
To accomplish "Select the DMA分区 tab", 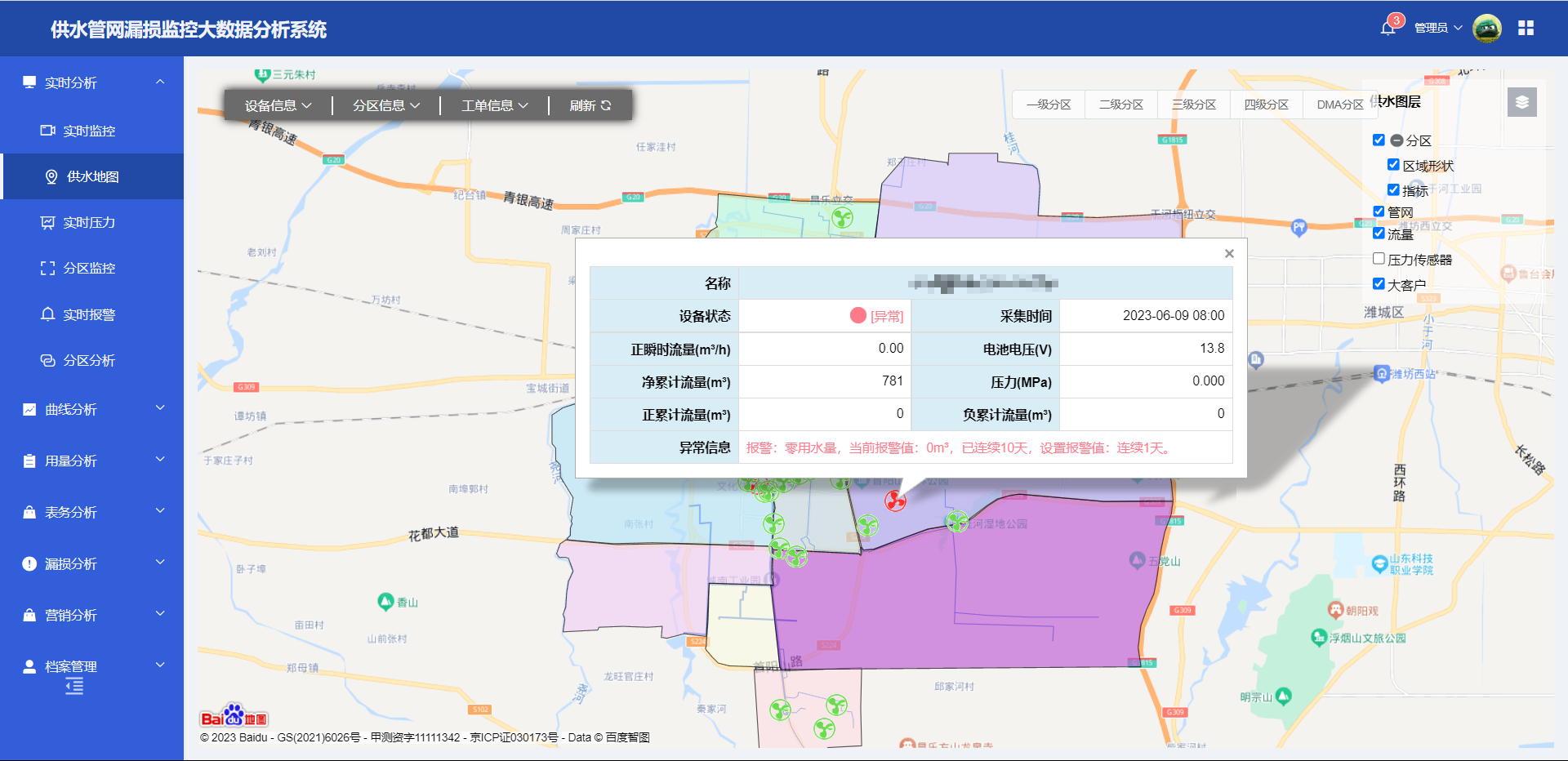I will (1339, 105).
